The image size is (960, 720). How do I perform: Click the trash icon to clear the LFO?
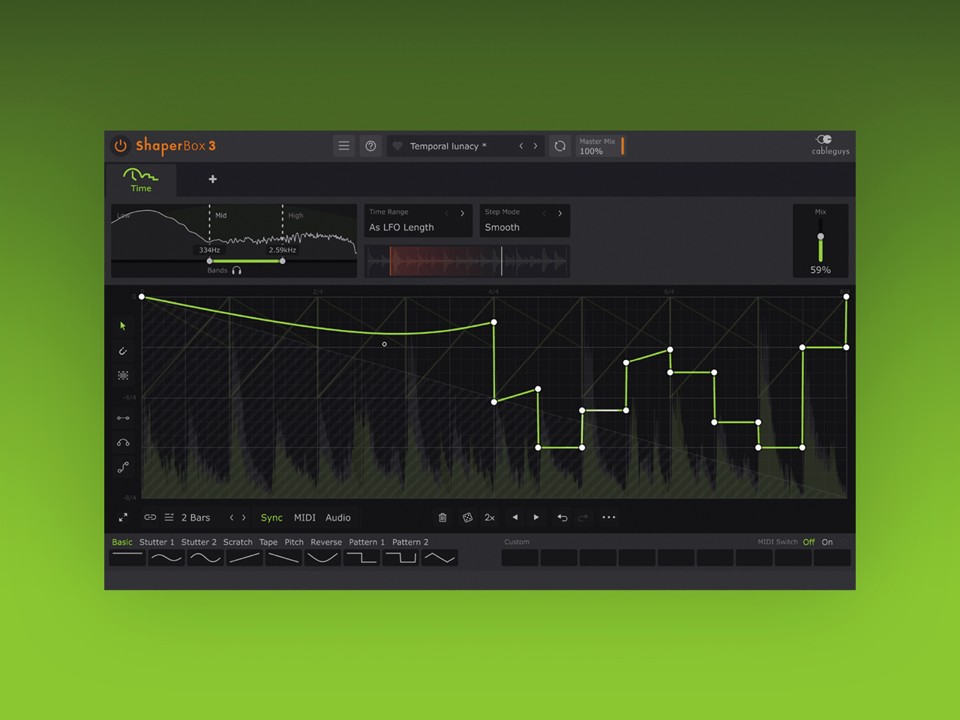443,517
